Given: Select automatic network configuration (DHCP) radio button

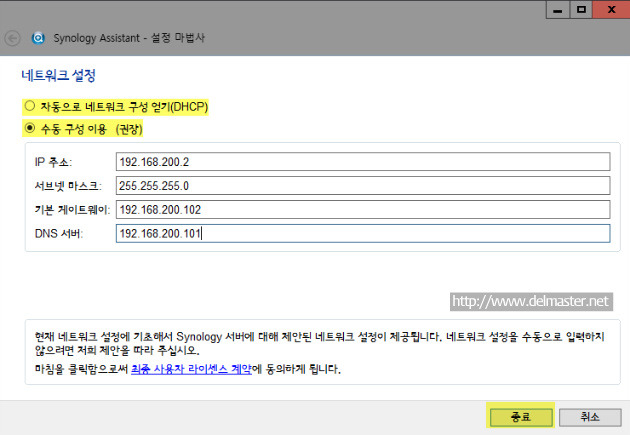Looking at the screenshot, I should 30,106.
